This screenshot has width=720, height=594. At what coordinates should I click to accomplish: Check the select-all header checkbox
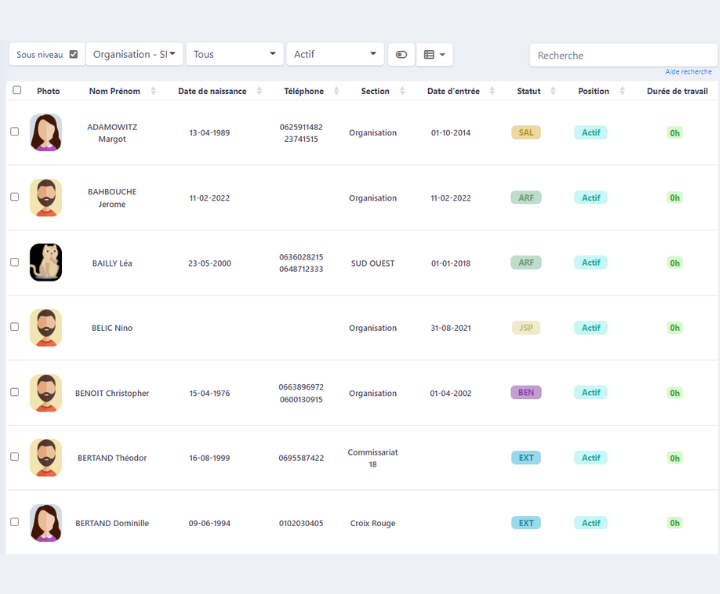click(17, 90)
